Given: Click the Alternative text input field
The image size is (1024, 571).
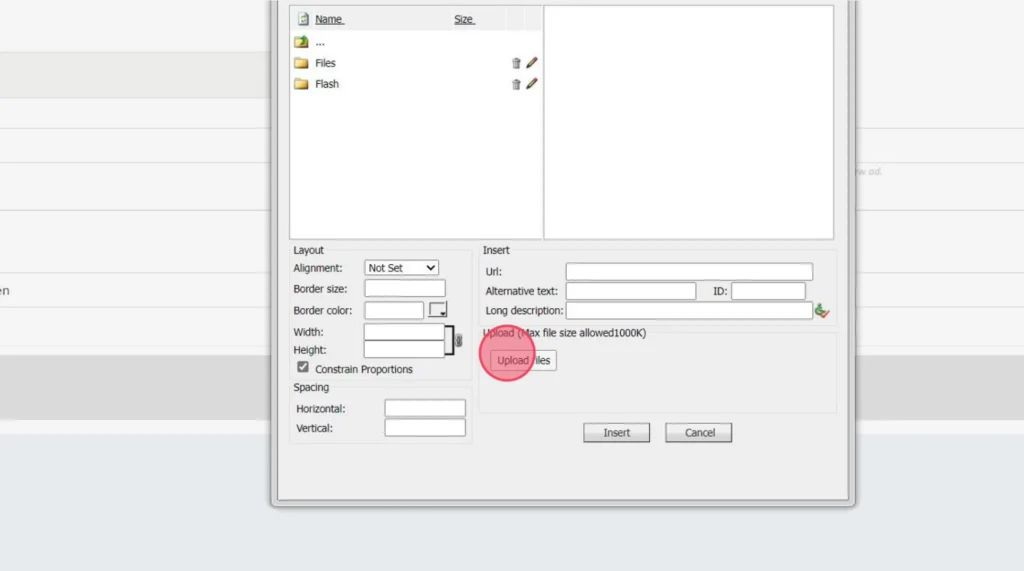Looking at the screenshot, I should (x=631, y=291).
